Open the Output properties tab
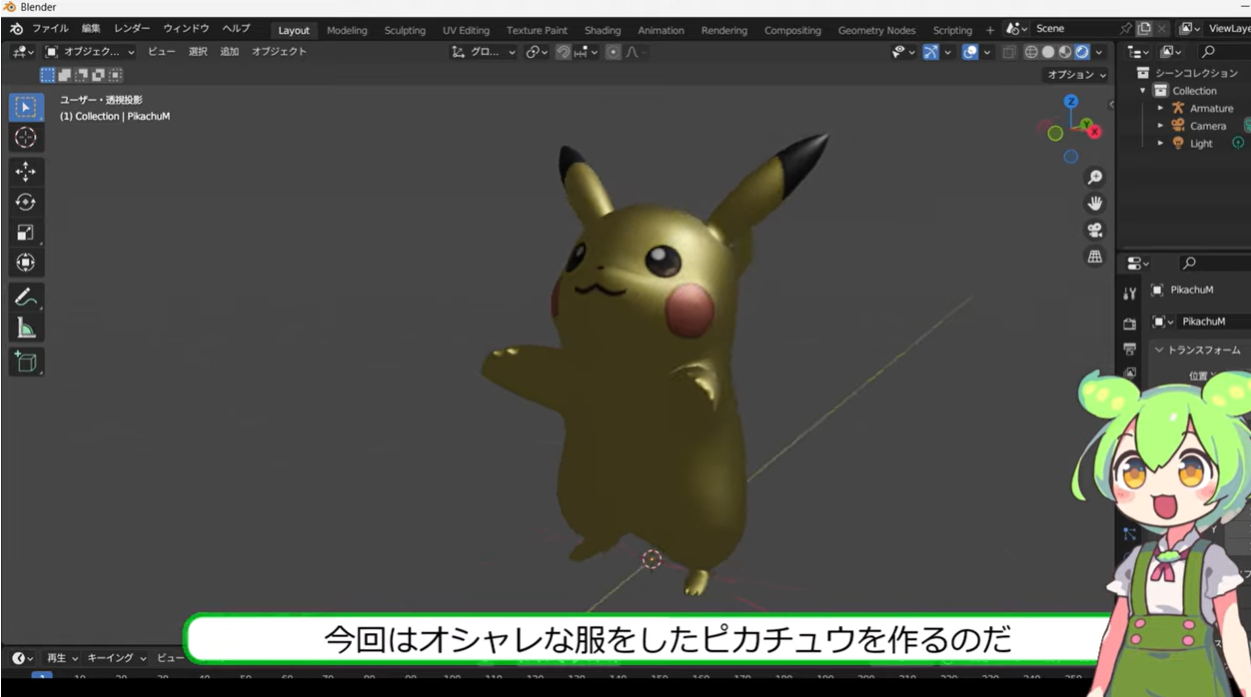This screenshot has width=1251, height=697. click(1129, 349)
